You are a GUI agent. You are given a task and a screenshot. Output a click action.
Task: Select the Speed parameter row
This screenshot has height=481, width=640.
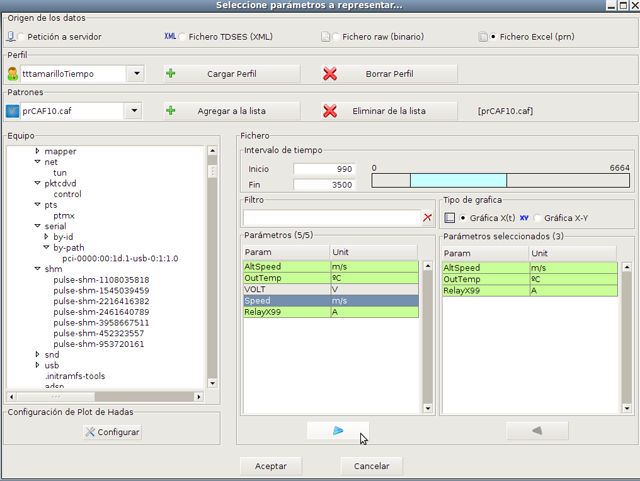[x=331, y=301]
